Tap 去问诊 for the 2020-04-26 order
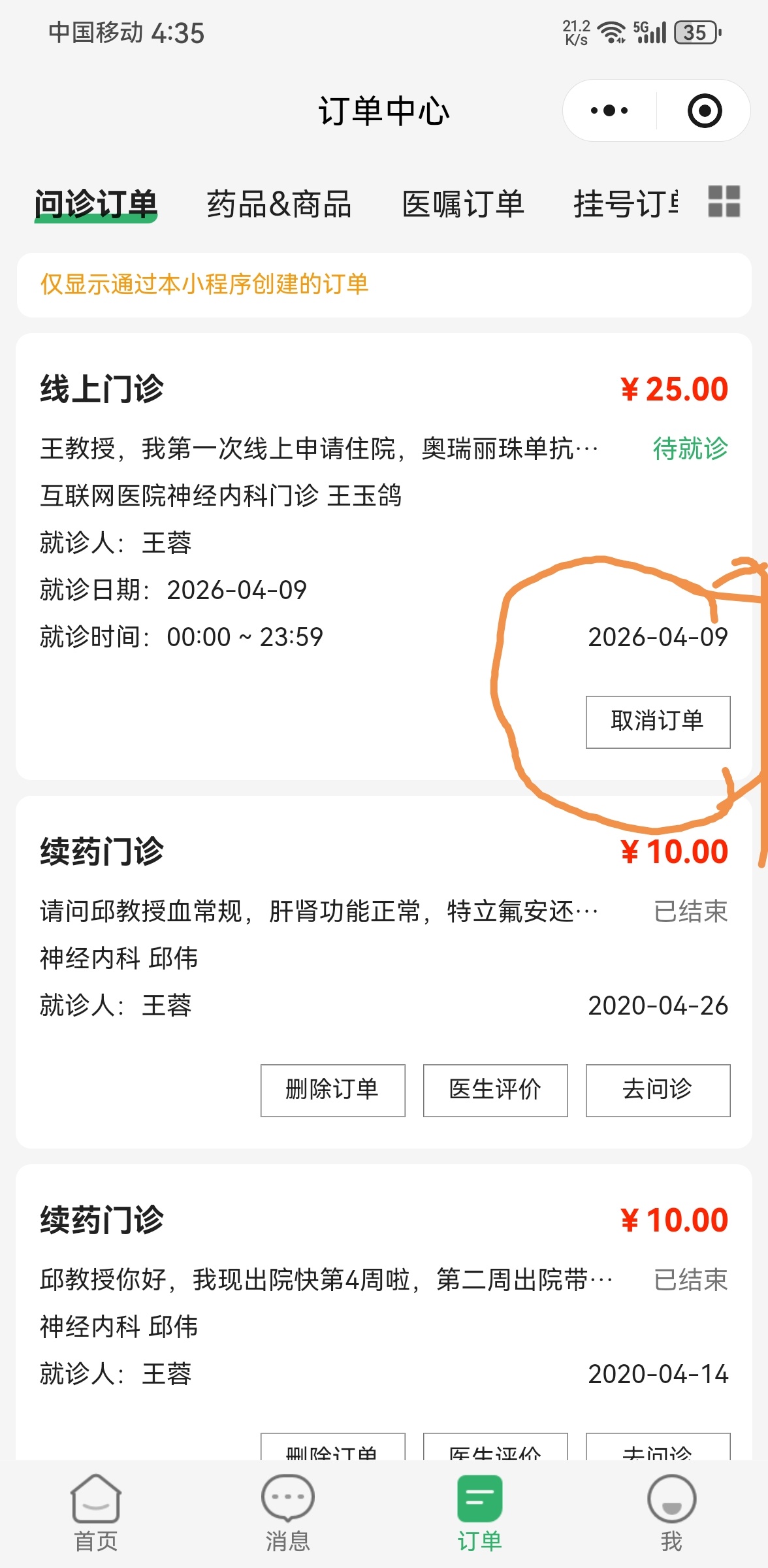The height and width of the screenshot is (1568, 768). 658,1090
